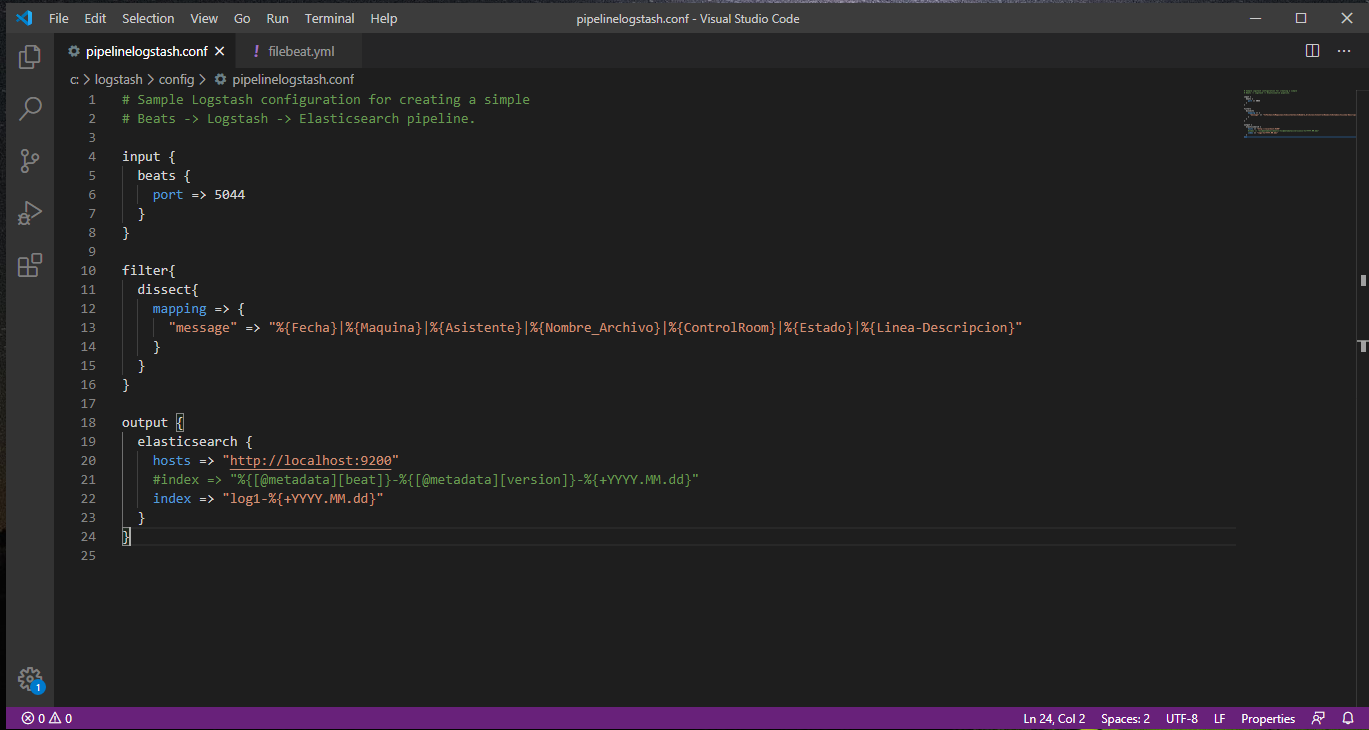Image resolution: width=1369 pixels, height=730 pixels.
Task: Expand the config breadcrumb folder
Action: tap(176, 79)
